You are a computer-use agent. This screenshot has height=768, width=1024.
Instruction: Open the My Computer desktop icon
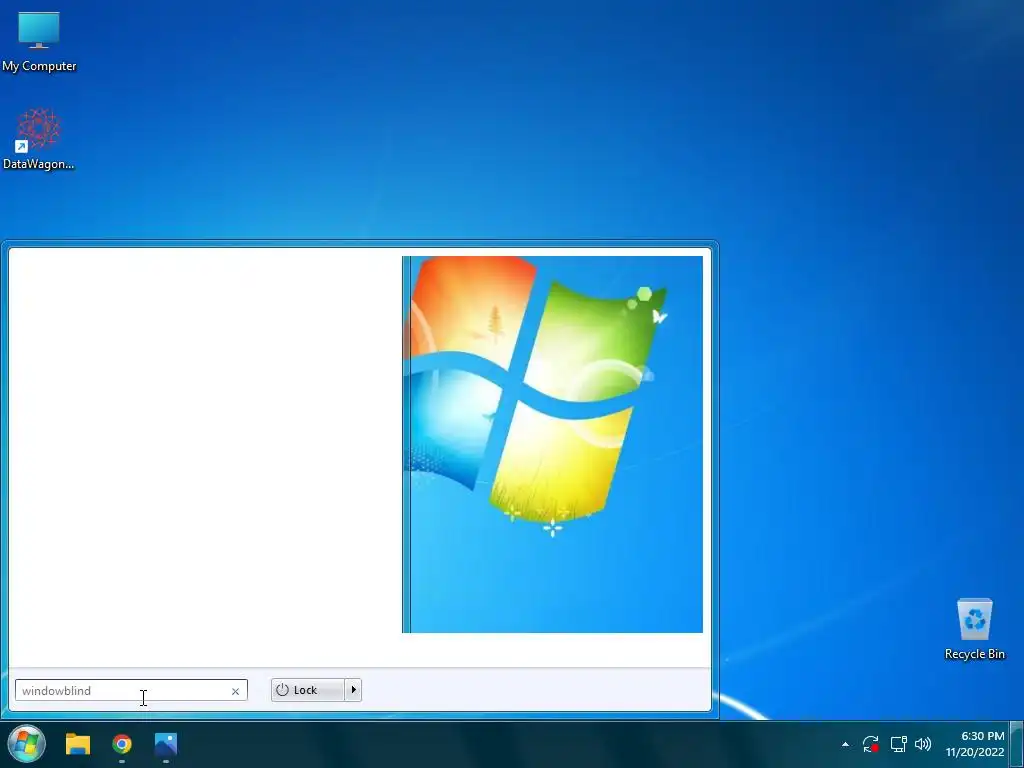point(39,42)
